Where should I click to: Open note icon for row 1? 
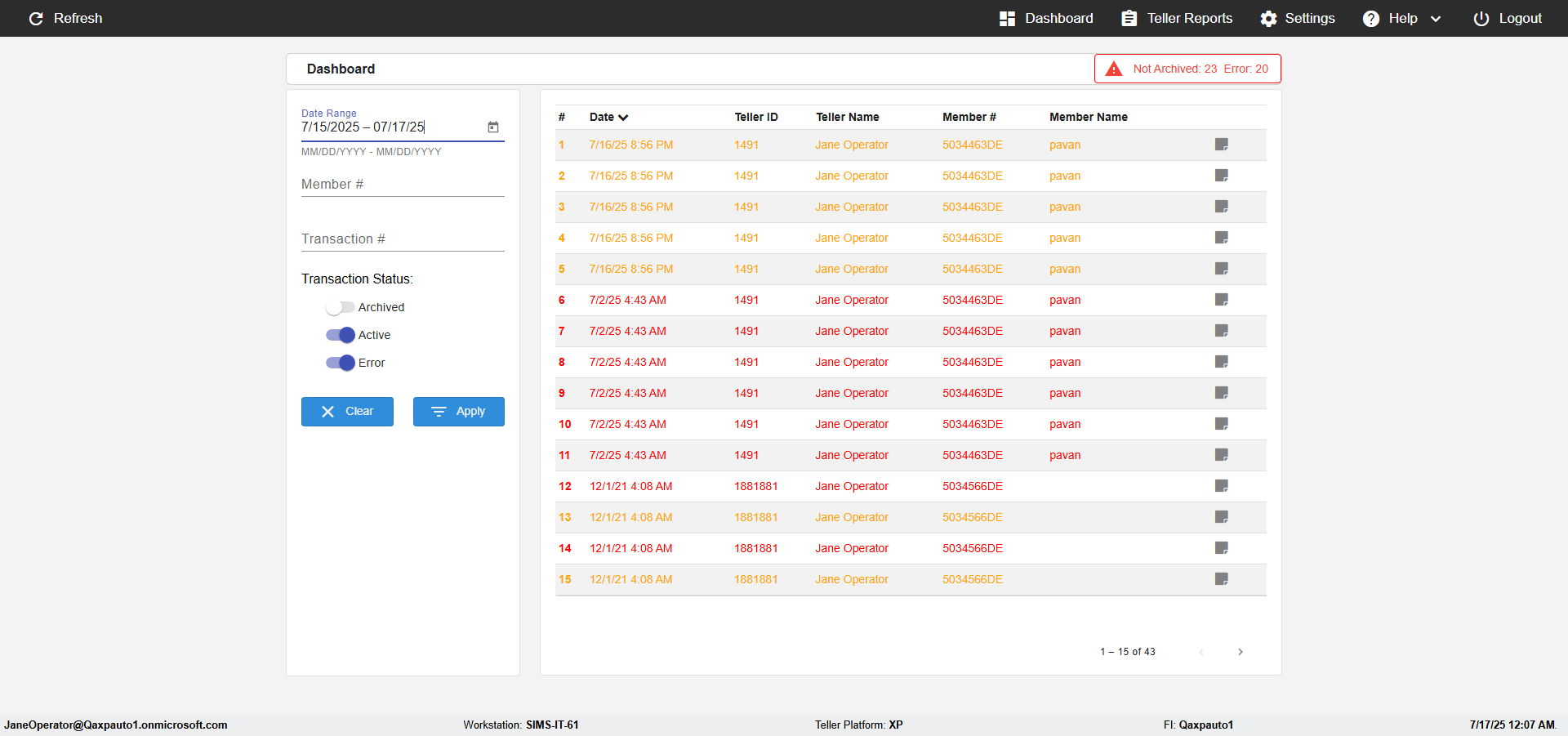1221,145
